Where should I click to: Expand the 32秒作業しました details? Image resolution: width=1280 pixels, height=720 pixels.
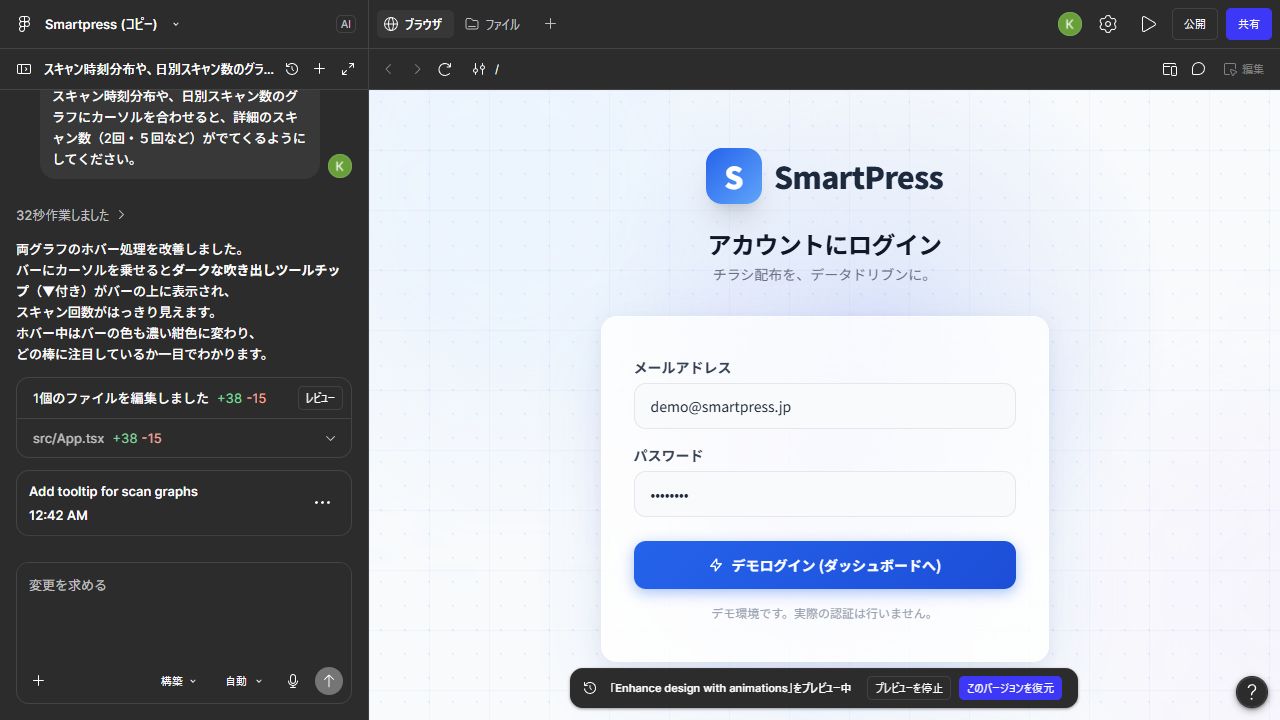[71, 215]
